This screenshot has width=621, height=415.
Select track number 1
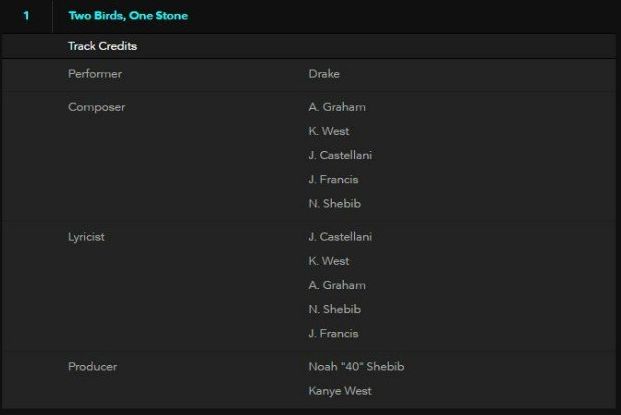pyautogui.click(x=26, y=16)
